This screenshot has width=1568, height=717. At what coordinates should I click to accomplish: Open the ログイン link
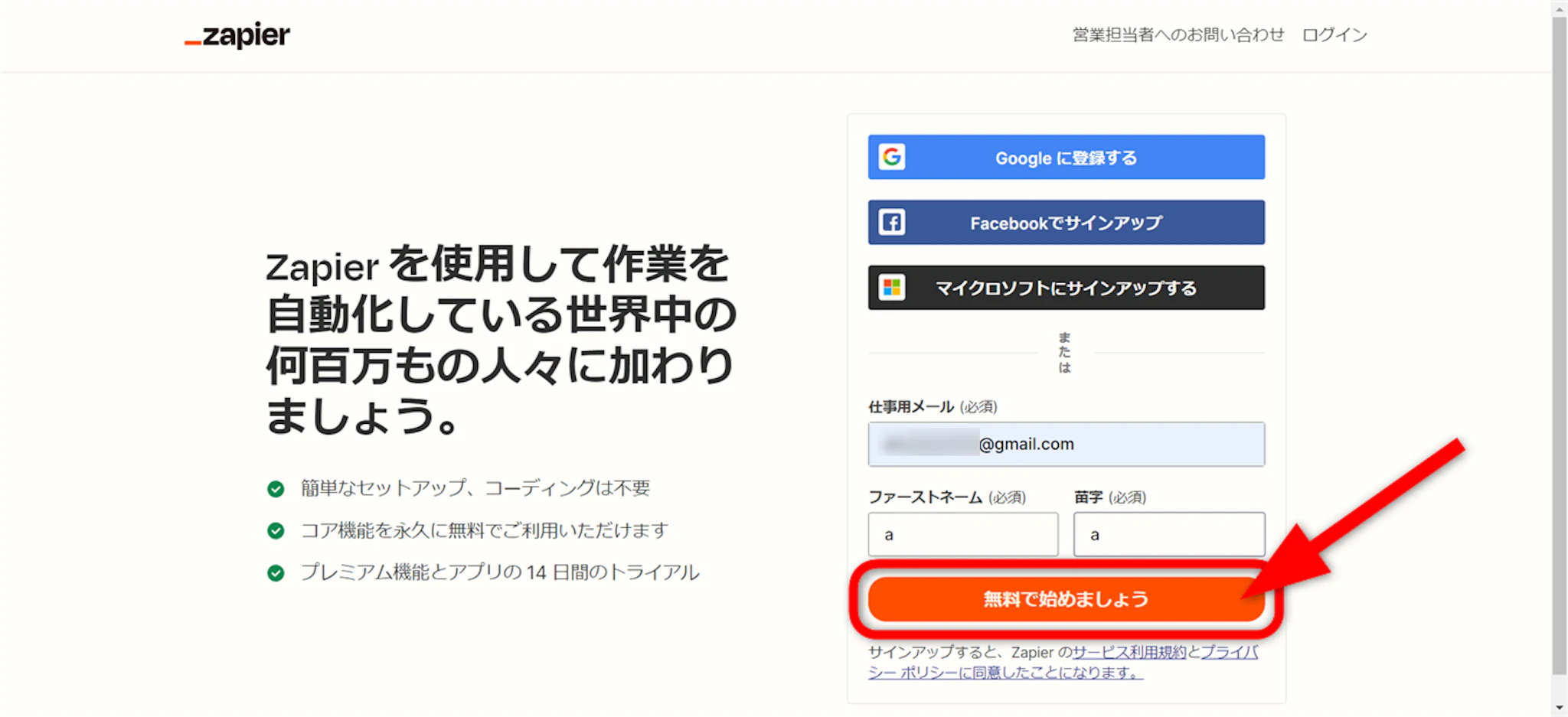click(1334, 34)
